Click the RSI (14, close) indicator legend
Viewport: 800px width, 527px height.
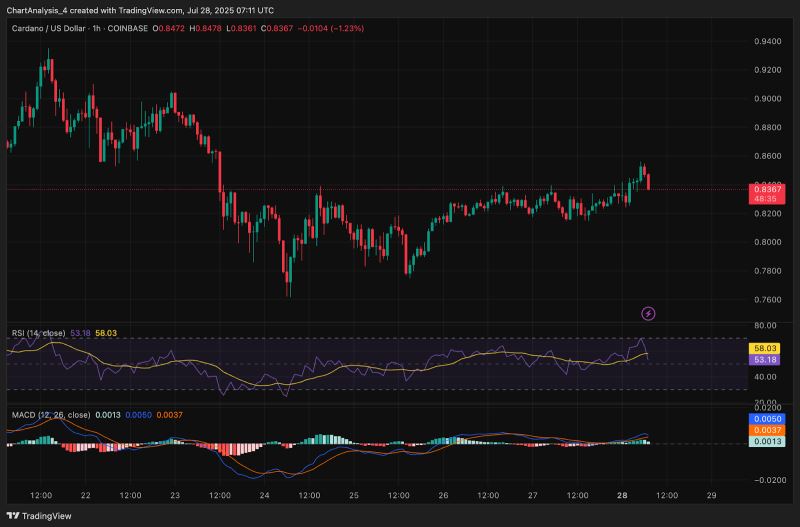tap(36, 334)
